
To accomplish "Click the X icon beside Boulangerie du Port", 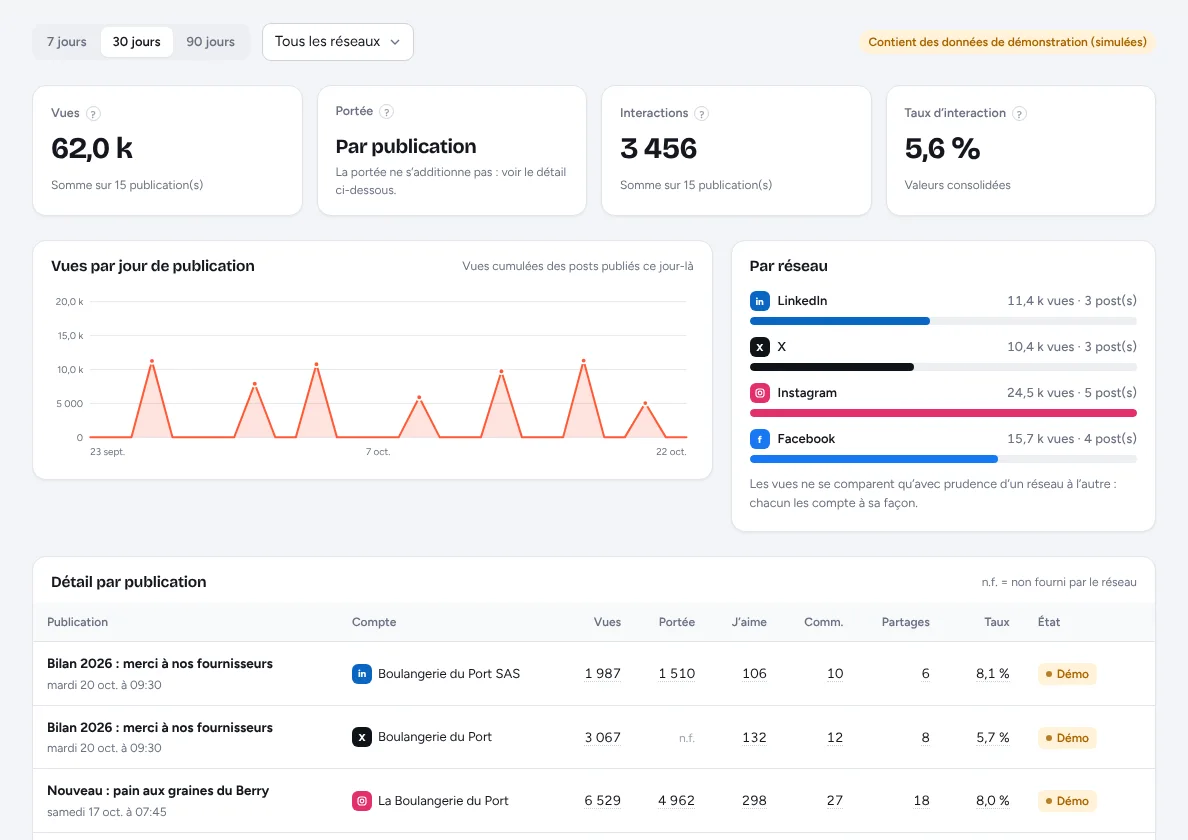I will 361,737.
